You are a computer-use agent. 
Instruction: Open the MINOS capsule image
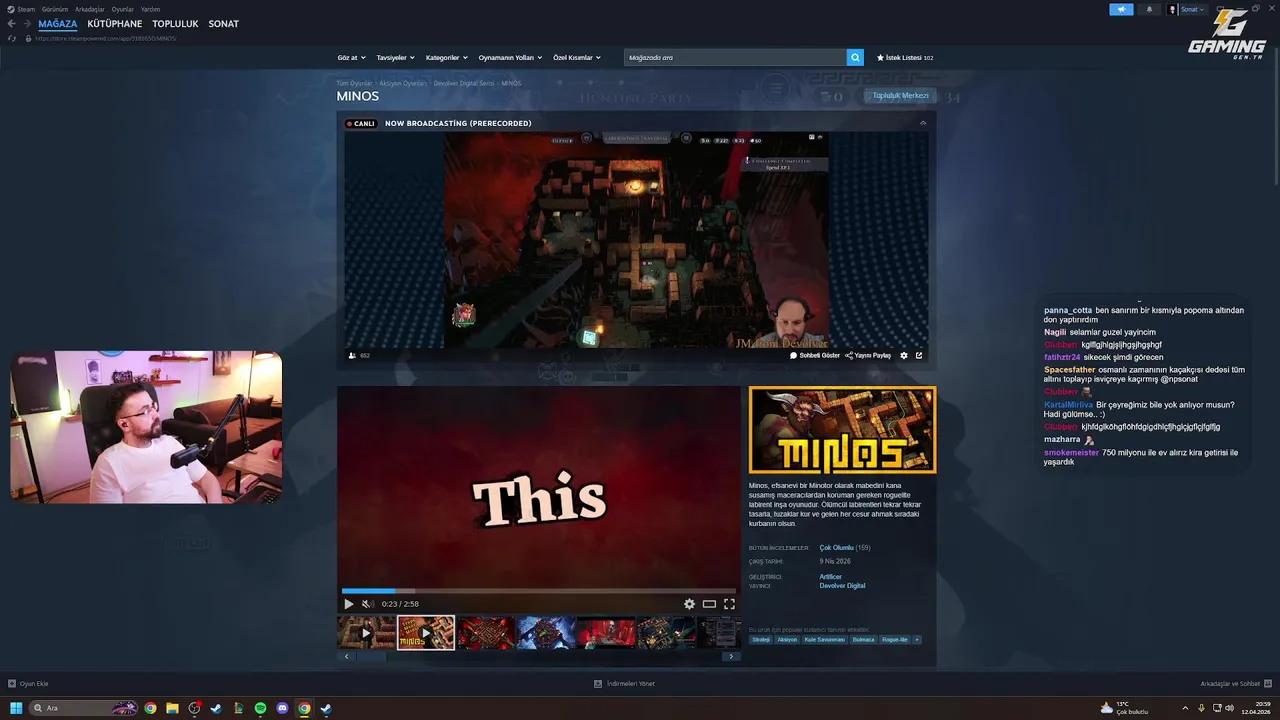[842, 430]
